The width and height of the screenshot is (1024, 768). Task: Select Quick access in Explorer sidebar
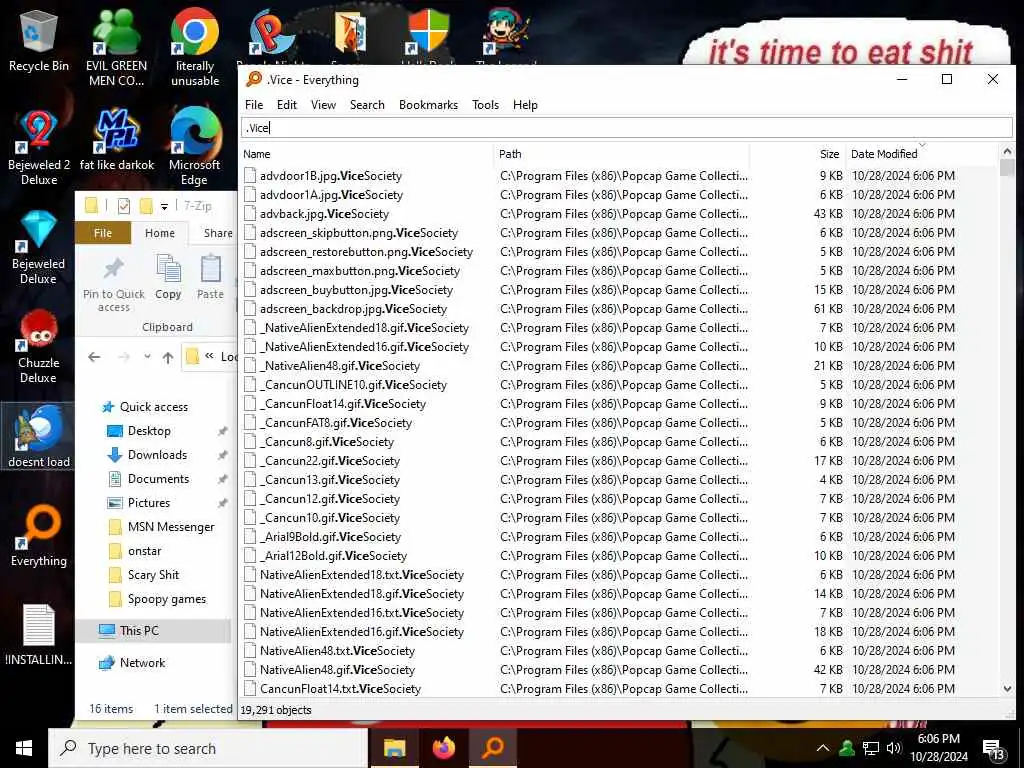point(153,407)
